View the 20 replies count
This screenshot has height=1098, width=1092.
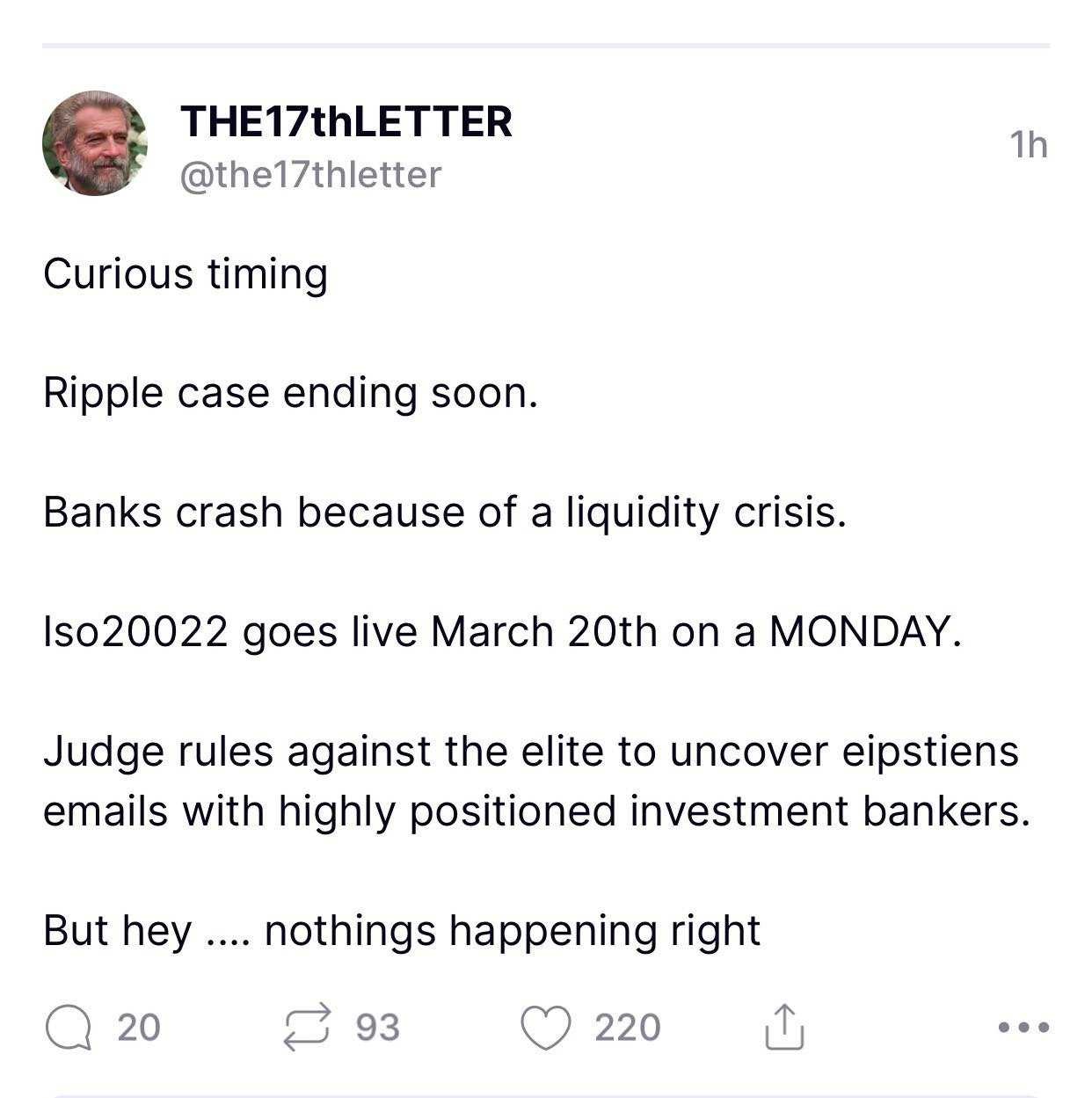coord(139,1028)
